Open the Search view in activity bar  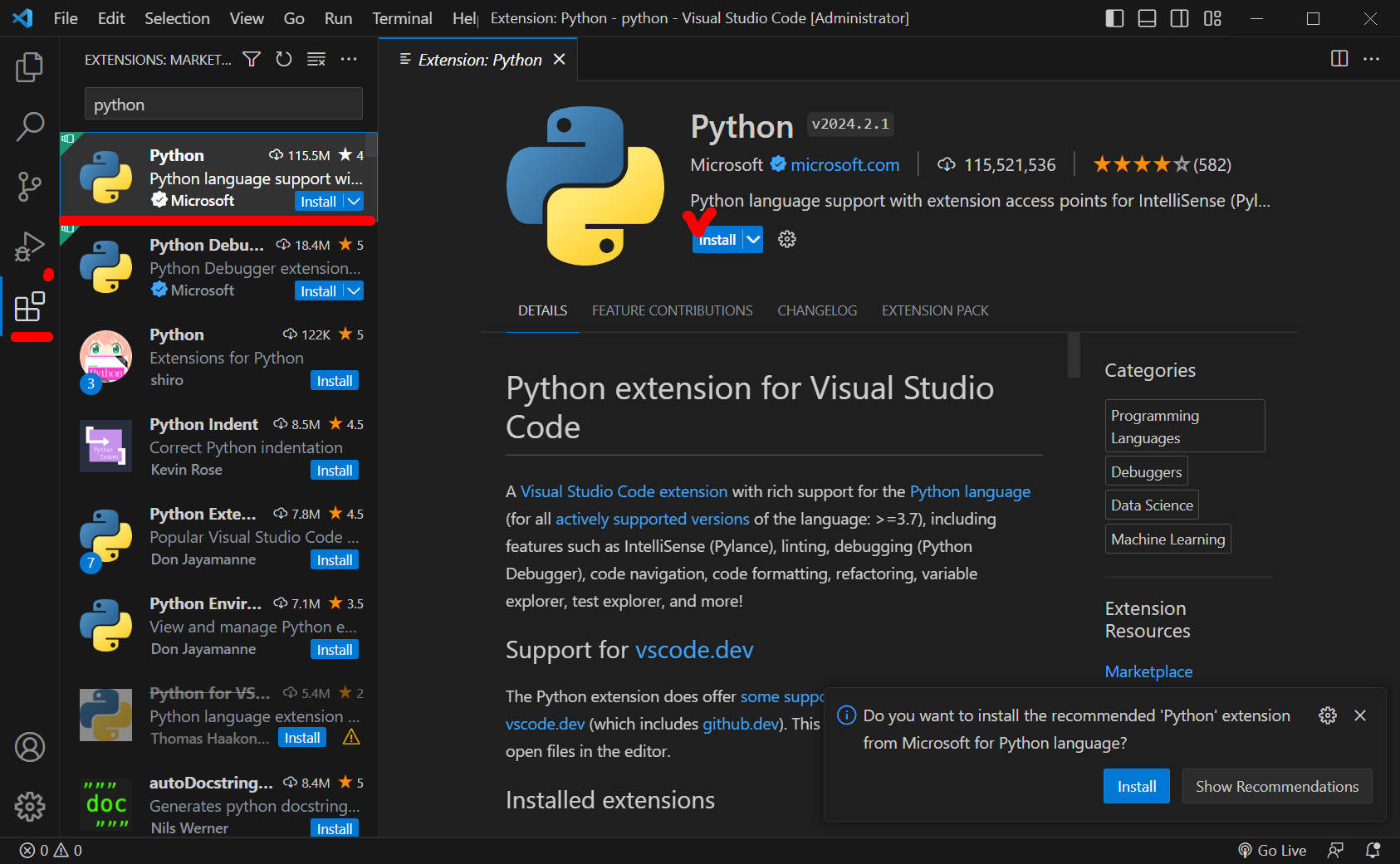(29, 127)
